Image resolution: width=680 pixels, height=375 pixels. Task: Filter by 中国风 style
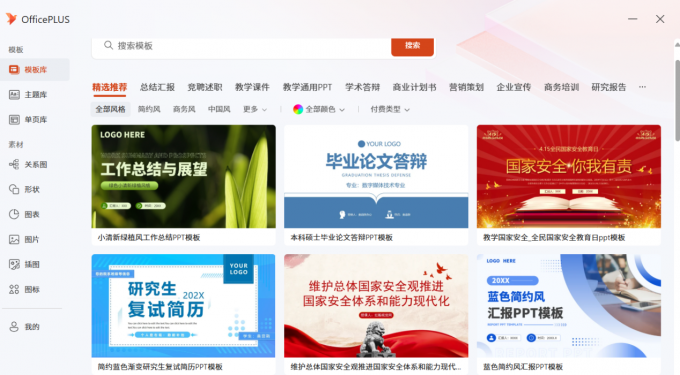tap(219, 109)
